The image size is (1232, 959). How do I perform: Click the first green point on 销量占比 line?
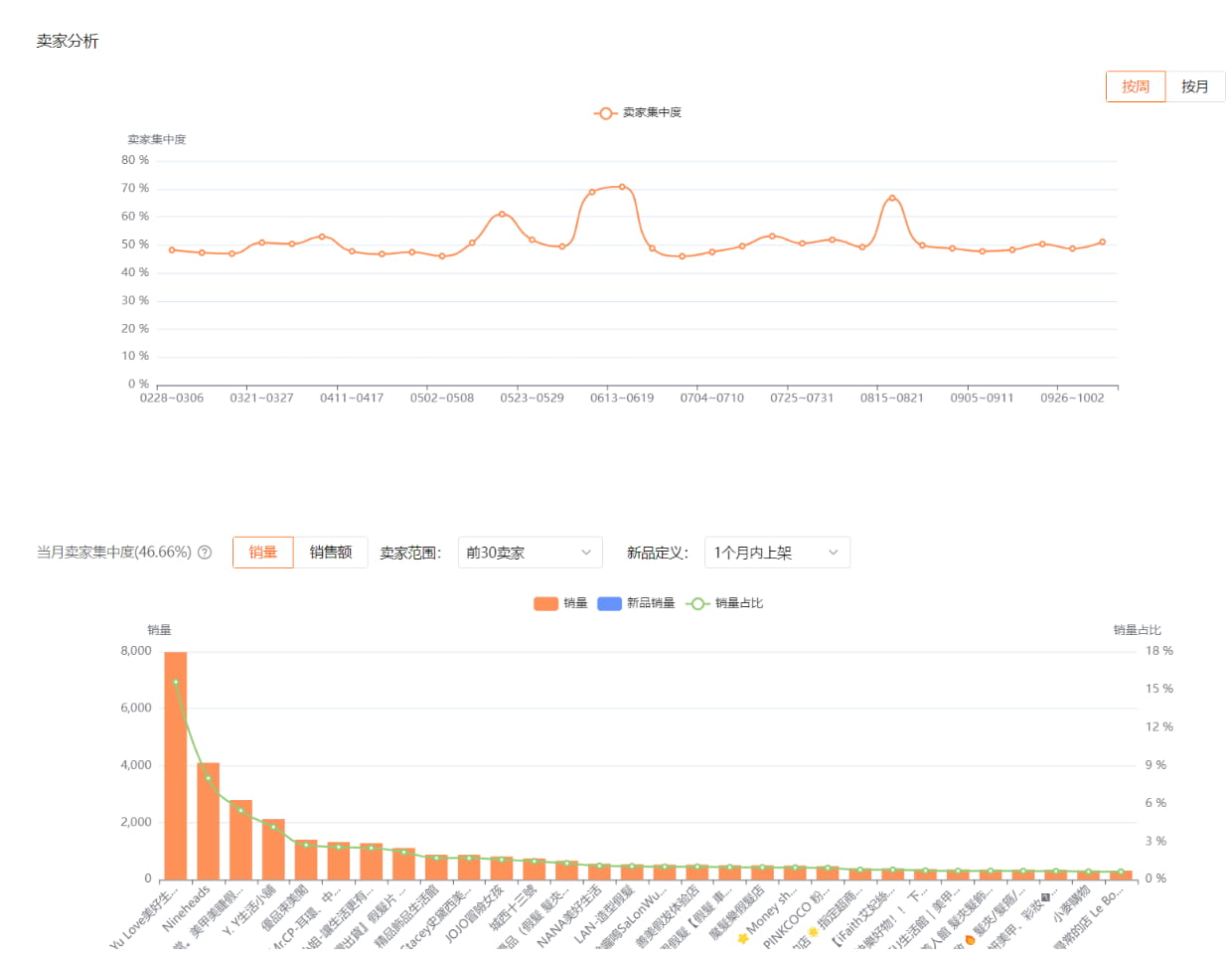pyautogui.click(x=176, y=683)
